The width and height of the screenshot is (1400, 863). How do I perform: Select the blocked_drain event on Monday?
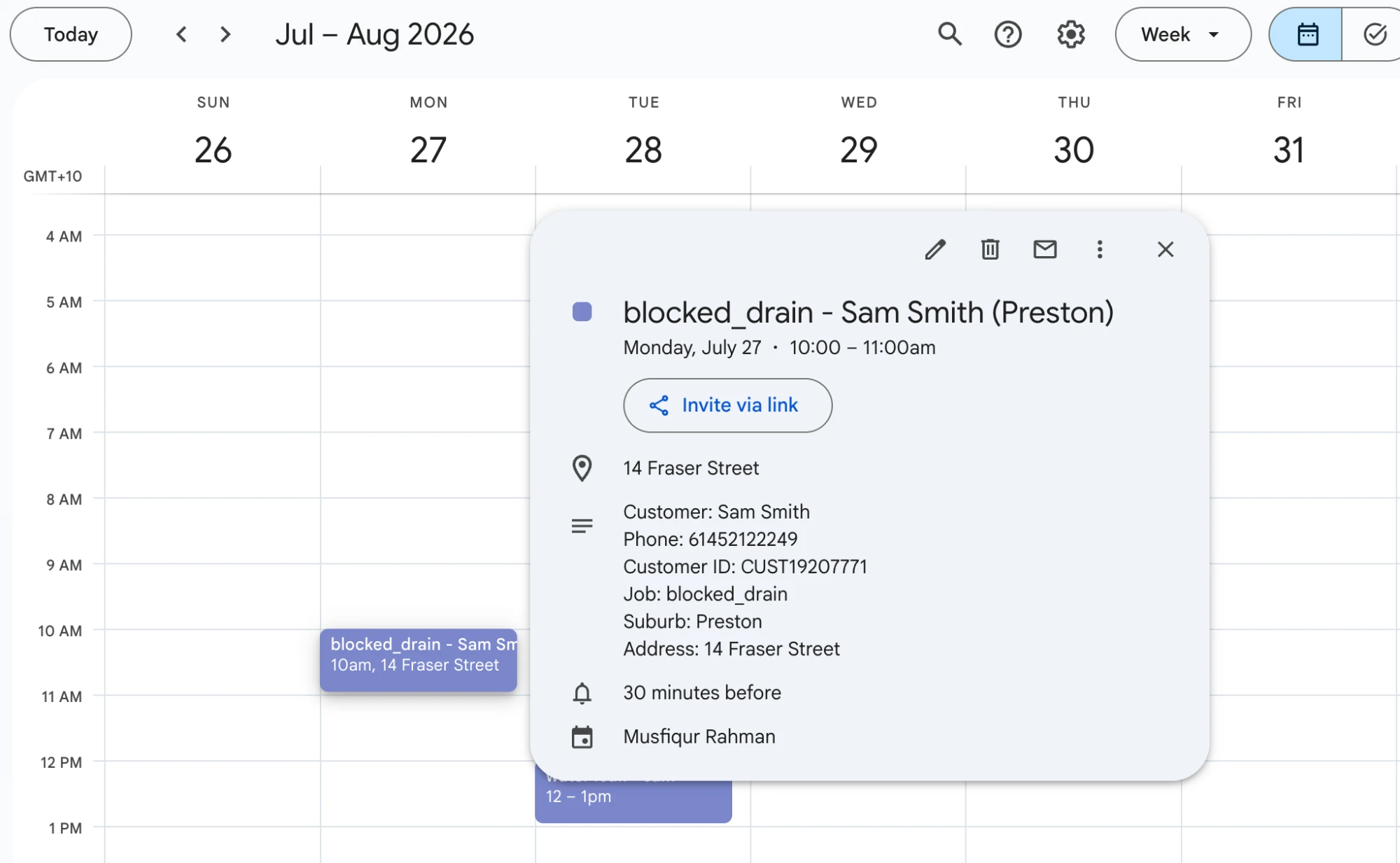coord(419,660)
